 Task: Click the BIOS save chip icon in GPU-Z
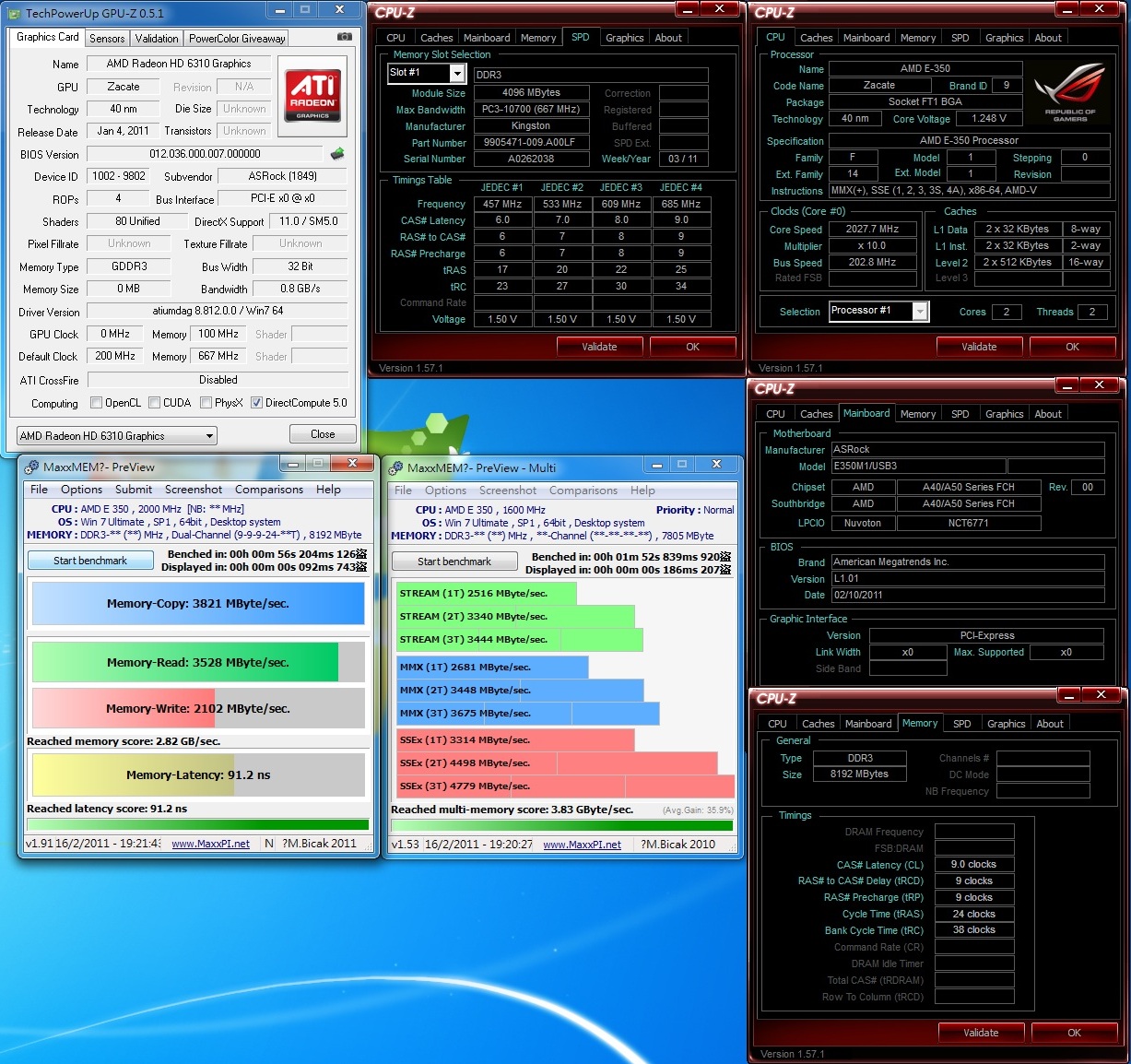(337, 154)
